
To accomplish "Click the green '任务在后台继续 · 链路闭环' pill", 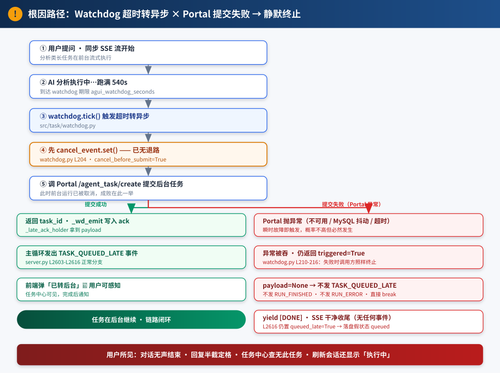I will pyautogui.click(x=131, y=320).
